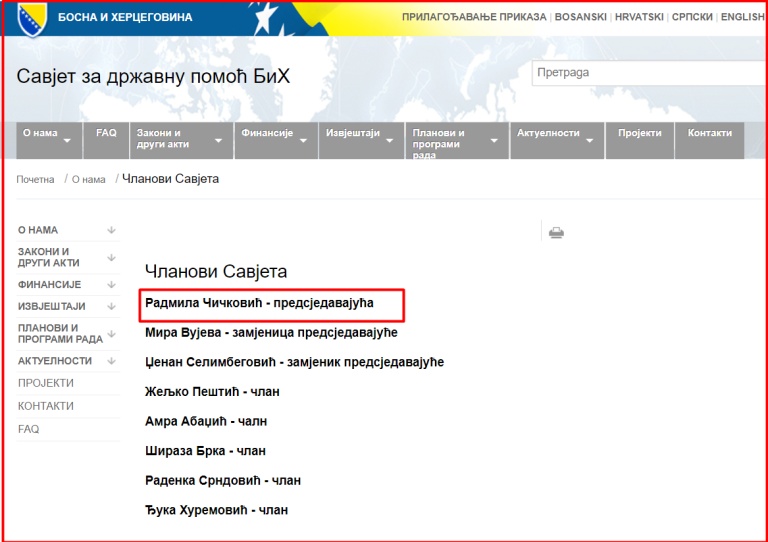Select FAQ in the top navigation bar
This screenshot has height=542, width=768.
pyautogui.click(x=106, y=133)
